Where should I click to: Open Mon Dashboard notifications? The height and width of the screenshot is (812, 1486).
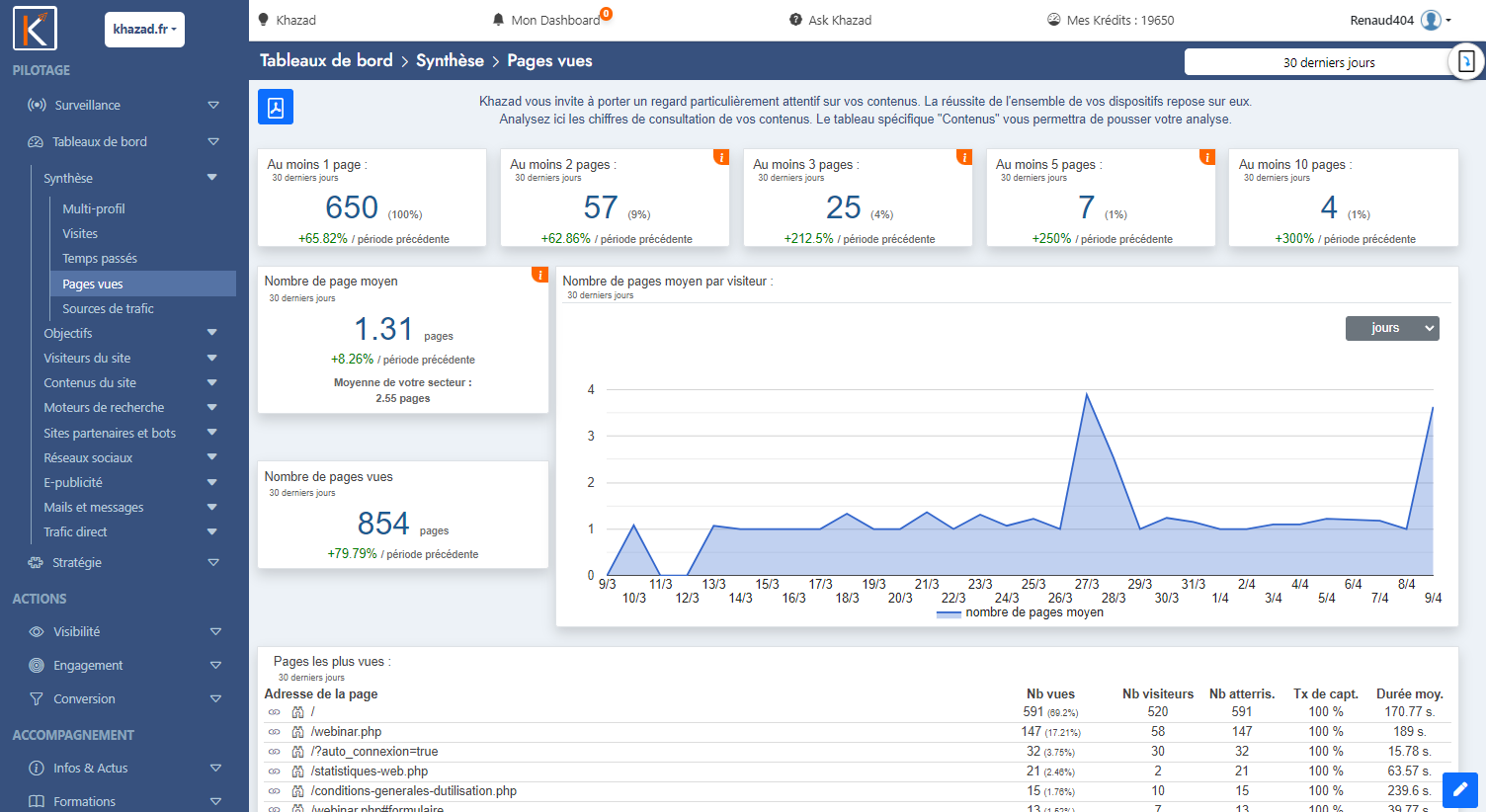coord(551,20)
